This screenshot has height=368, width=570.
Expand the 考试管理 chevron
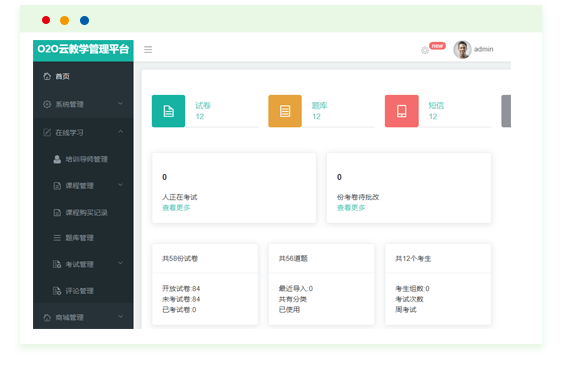[120, 263]
